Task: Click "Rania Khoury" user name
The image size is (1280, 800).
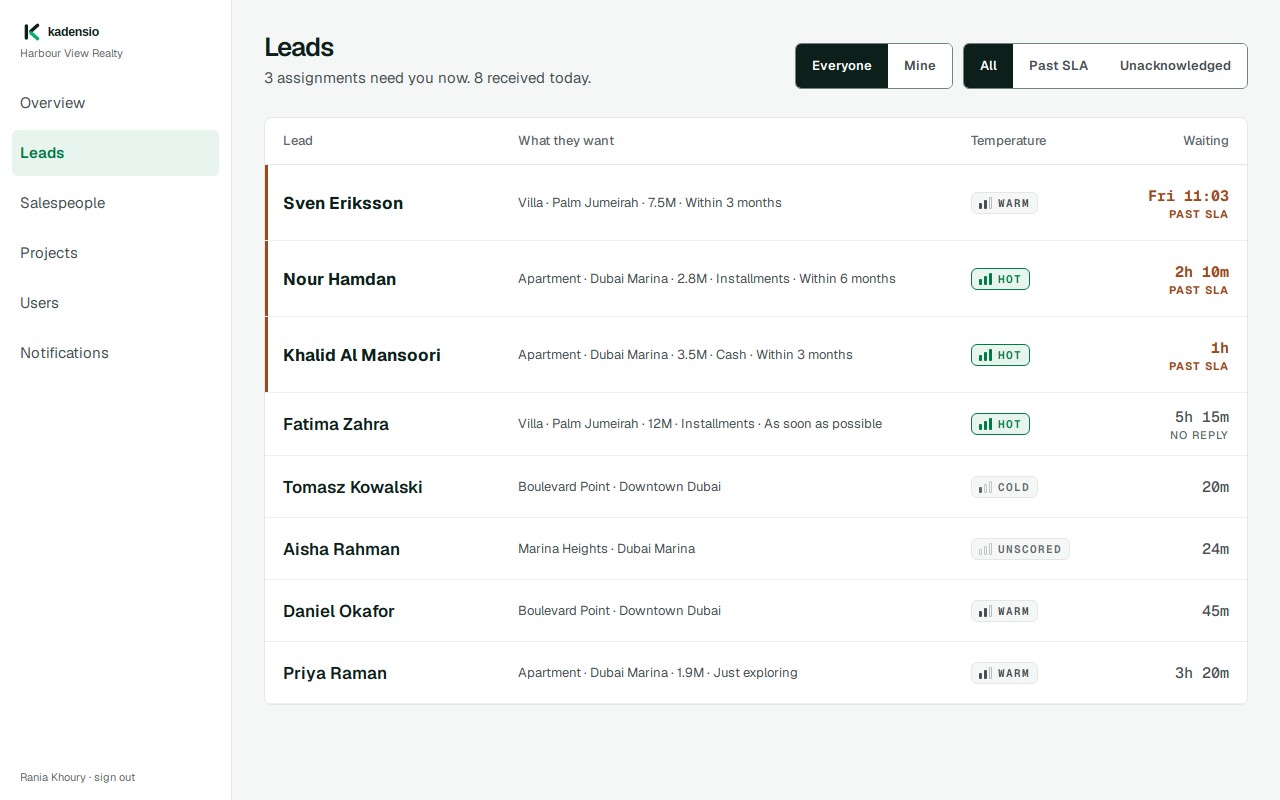Action: pyautogui.click(x=52, y=777)
